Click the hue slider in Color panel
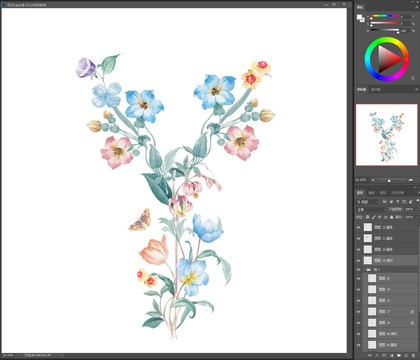420x360 pixels. click(385, 16)
